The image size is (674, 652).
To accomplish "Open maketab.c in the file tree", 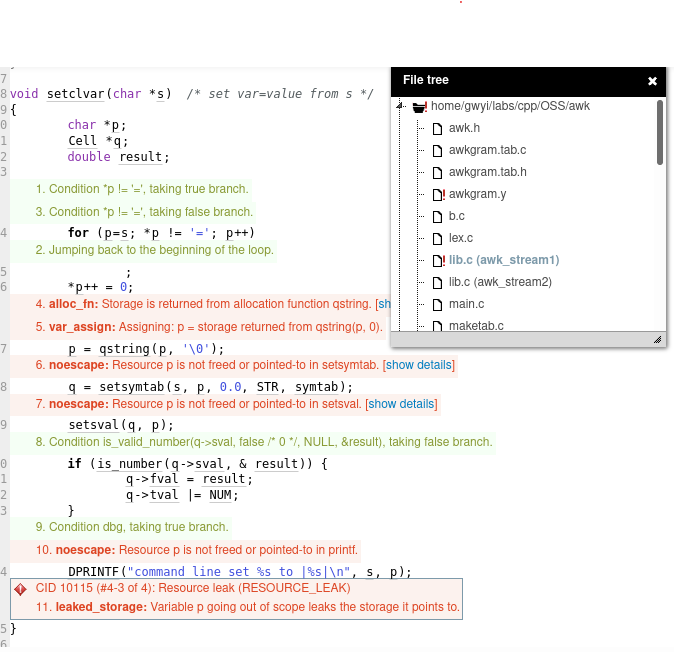I will [476, 325].
